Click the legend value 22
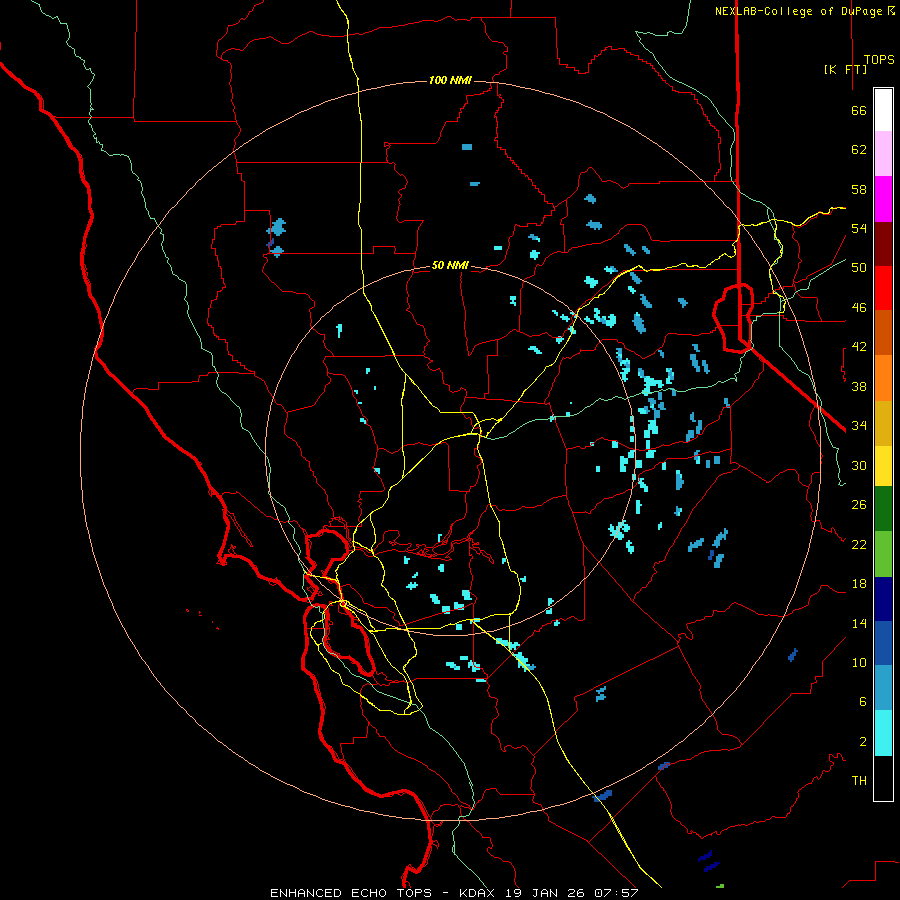 coord(859,544)
